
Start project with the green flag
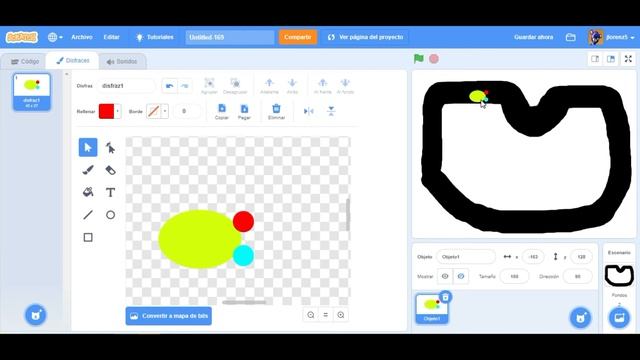419,58
